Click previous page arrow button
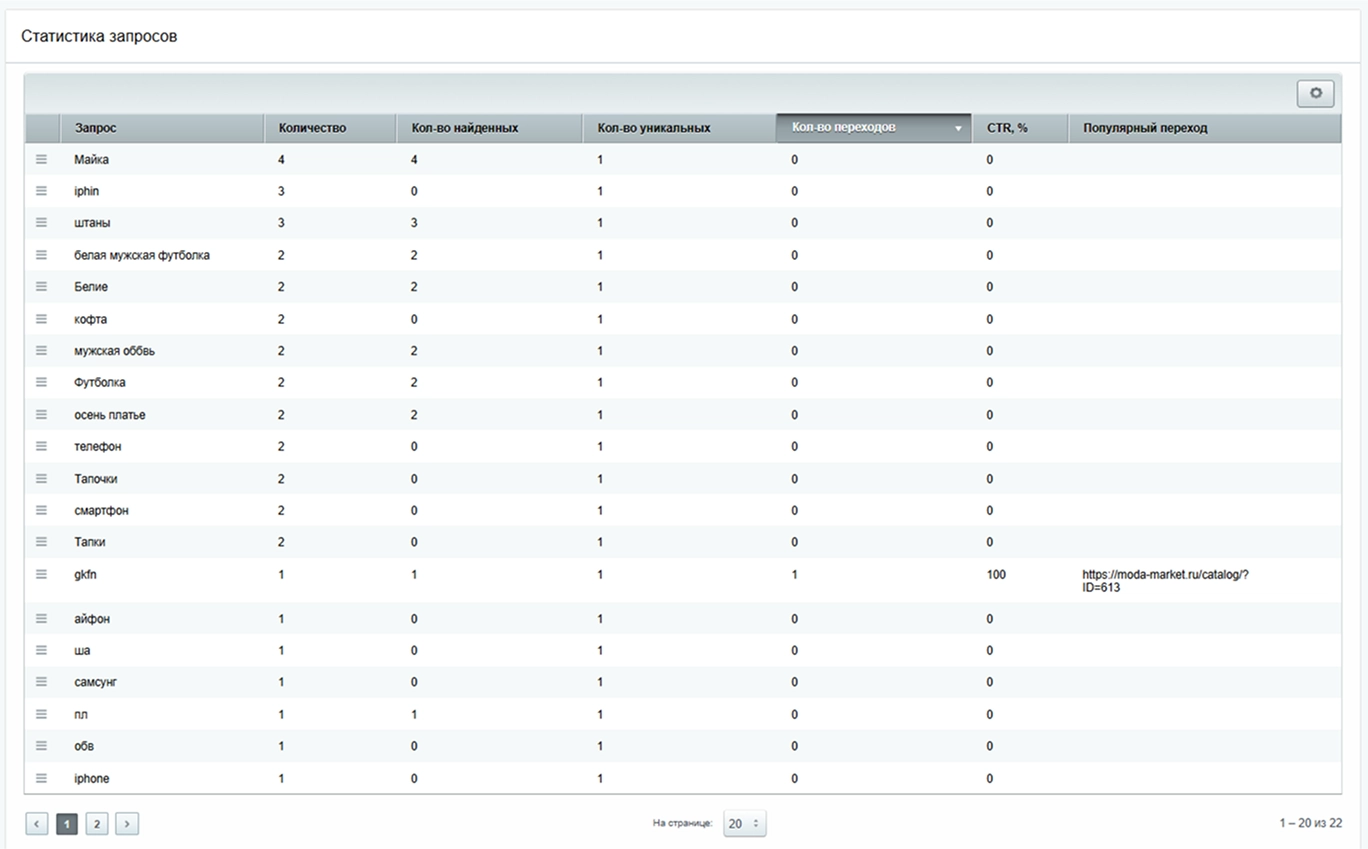1368x849 pixels. 37,824
